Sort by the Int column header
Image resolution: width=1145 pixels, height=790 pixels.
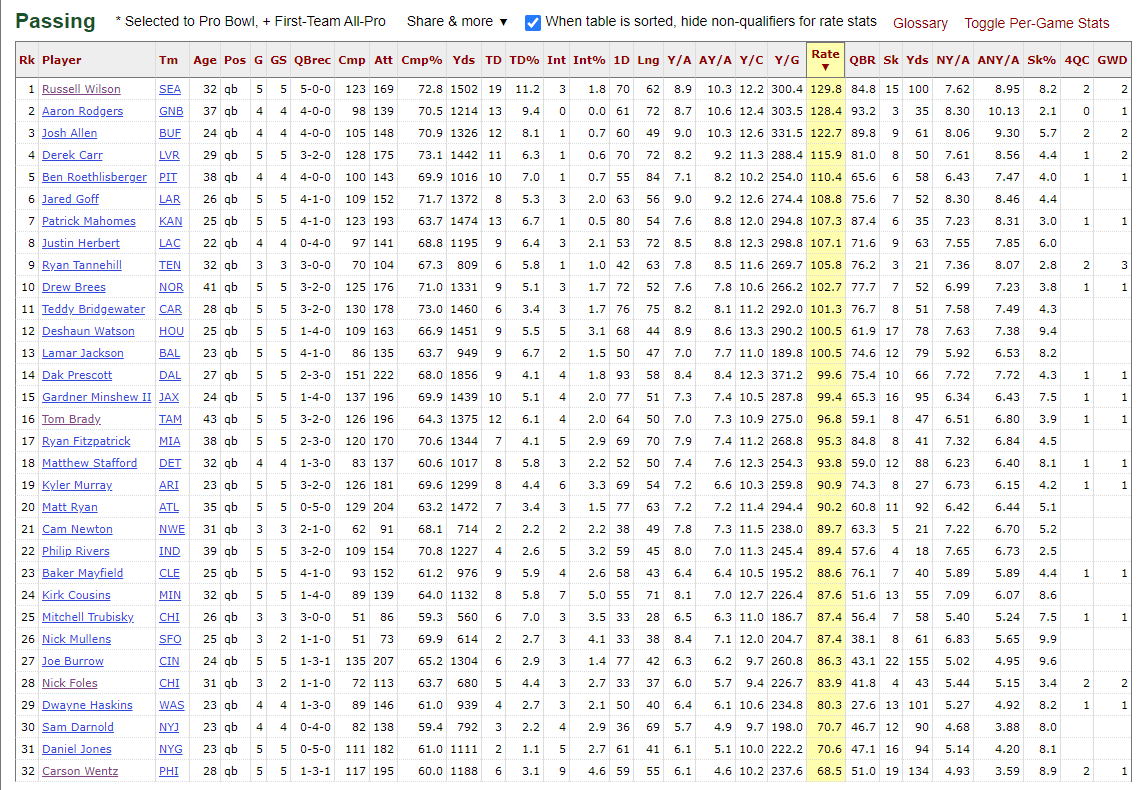556,60
